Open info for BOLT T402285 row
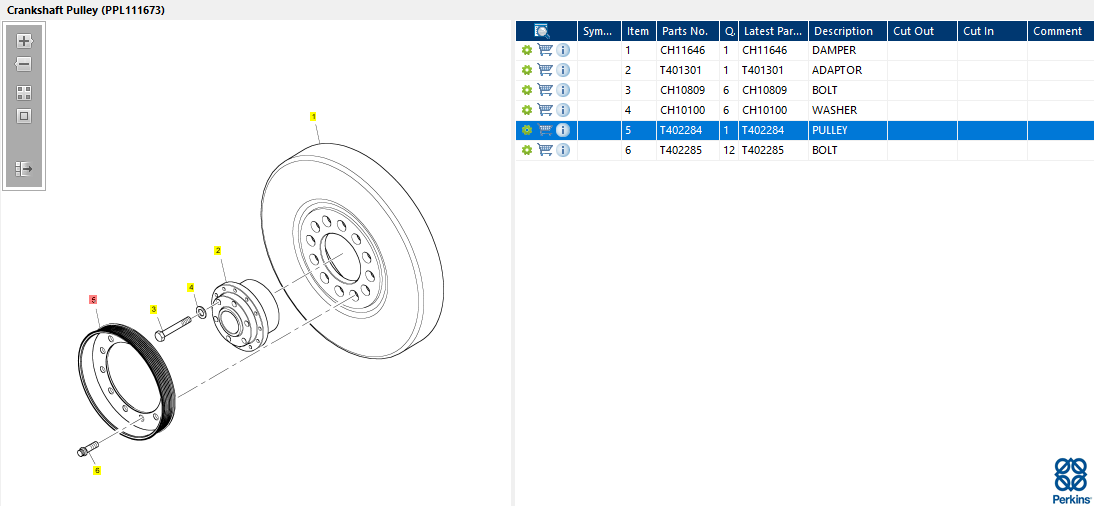 click(563, 150)
